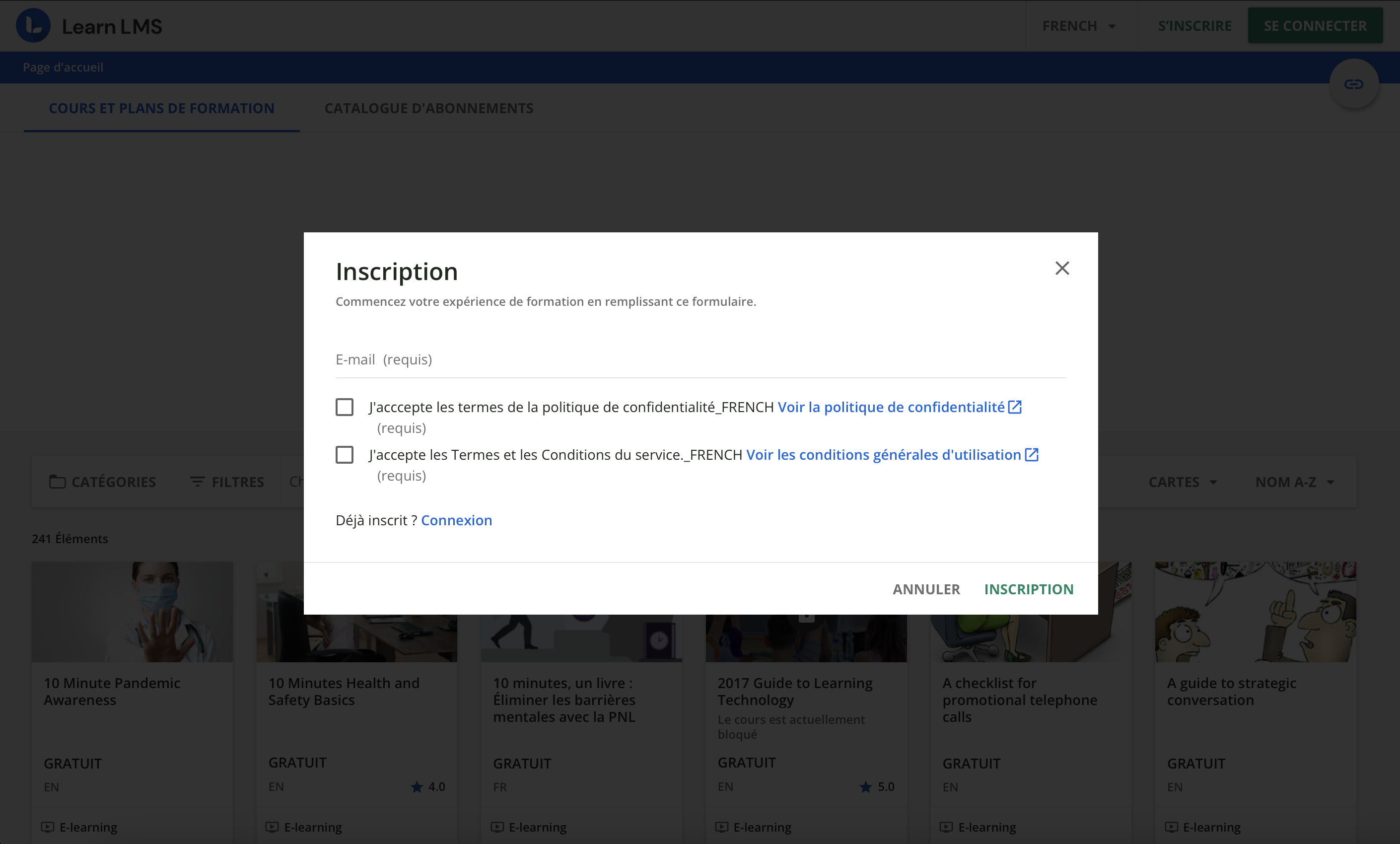Click the SE CONNECTER button
Viewport: 1400px width, 844px height.
click(x=1315, y=26)
